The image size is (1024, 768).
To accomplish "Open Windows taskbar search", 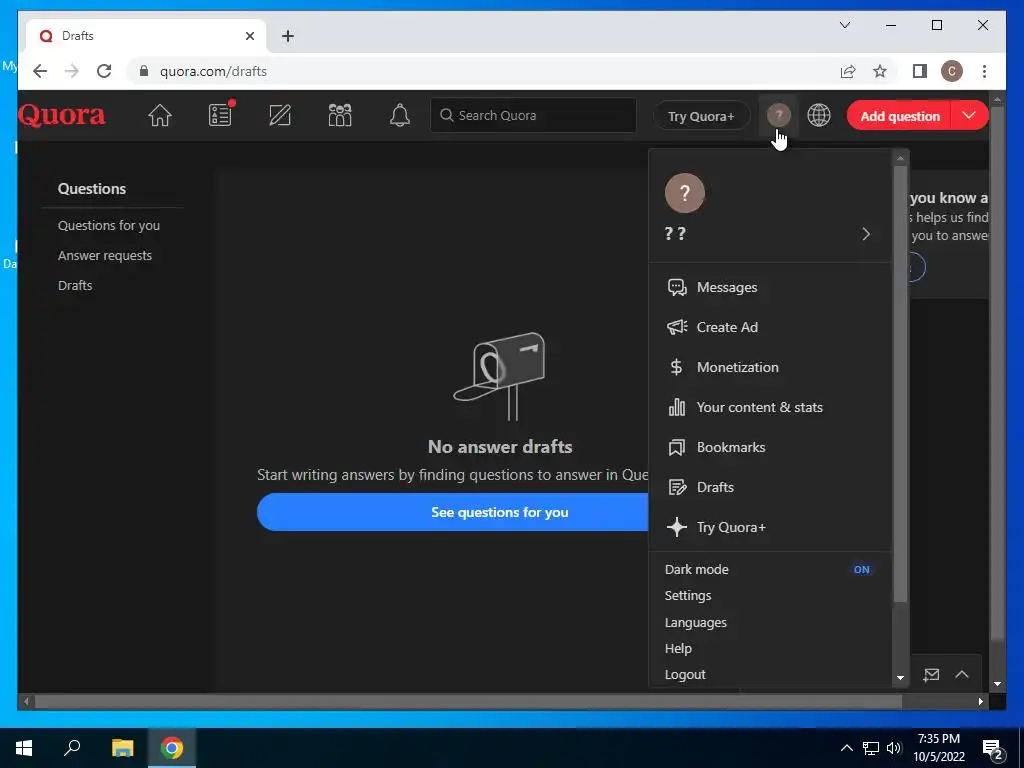I will pos(72,748).
